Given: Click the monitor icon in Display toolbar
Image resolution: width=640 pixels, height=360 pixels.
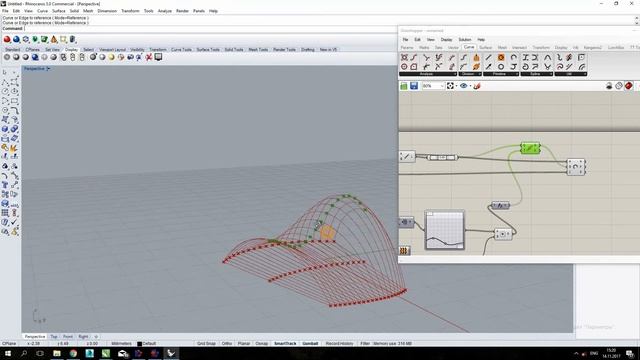Looking at the screenshot, I should [x=158, y=57].
